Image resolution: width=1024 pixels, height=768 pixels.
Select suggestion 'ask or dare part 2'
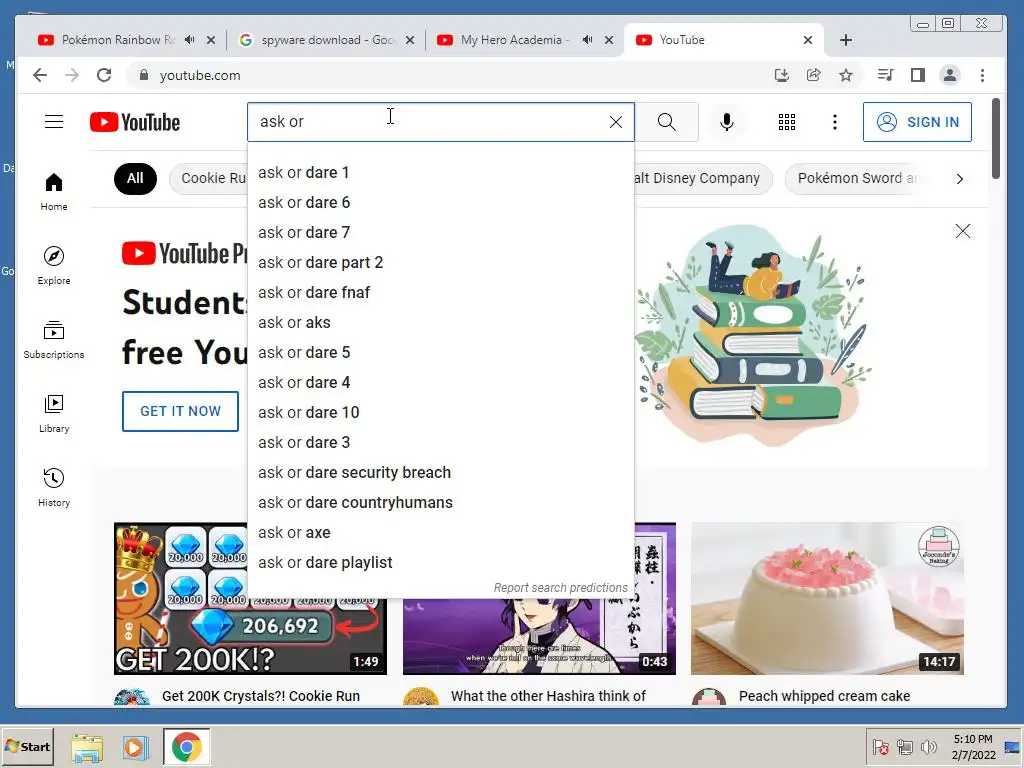[441, 263]
